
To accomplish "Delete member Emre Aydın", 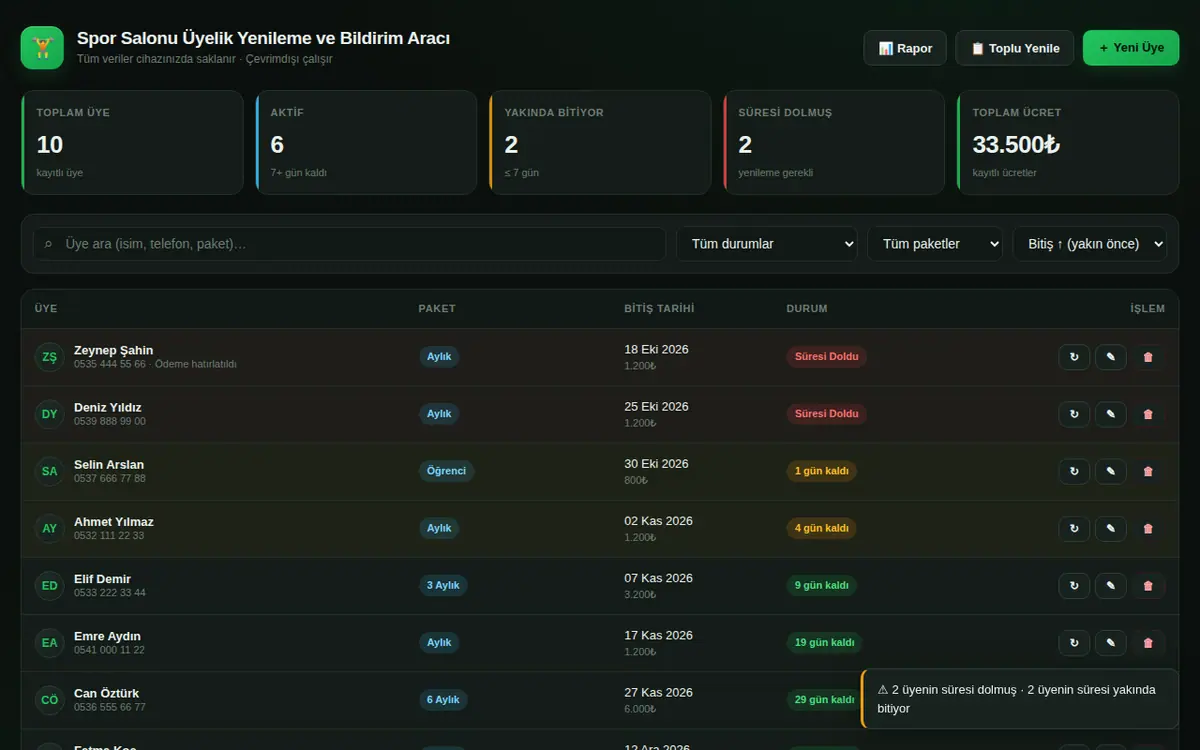I will 1148,643.
